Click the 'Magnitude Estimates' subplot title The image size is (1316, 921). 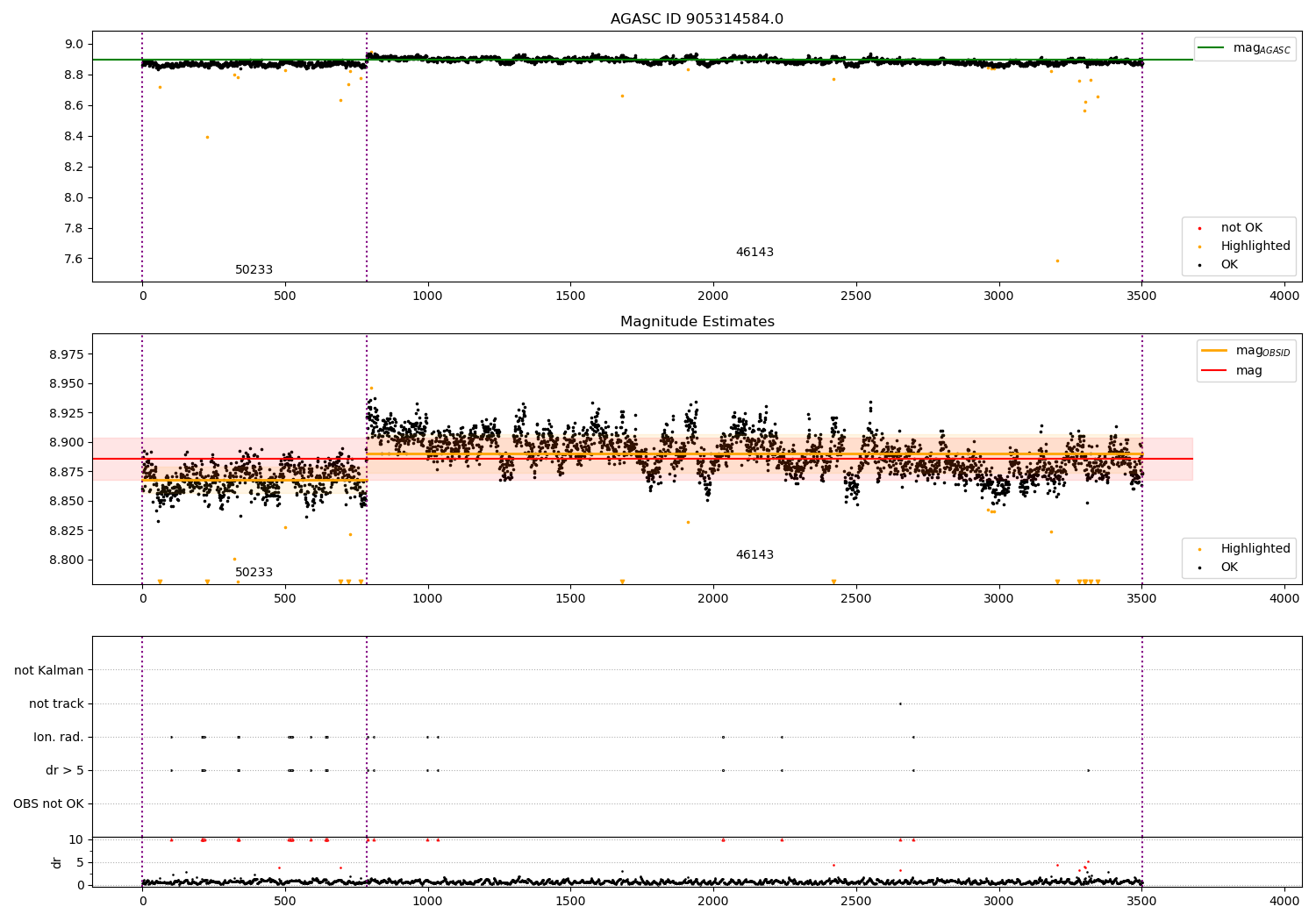coord(697,322)
